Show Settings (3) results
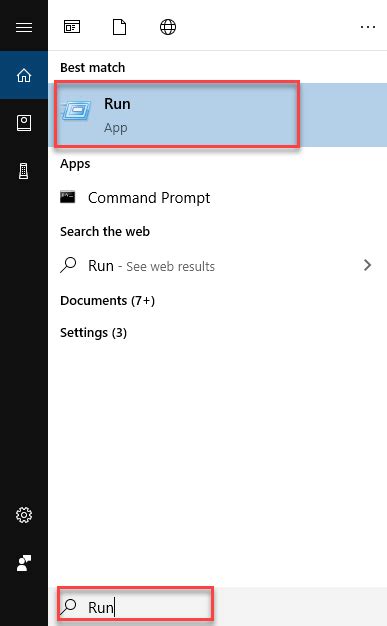This screenshot has height=626, width=387. pyautogui.click(x=93, y=333)
